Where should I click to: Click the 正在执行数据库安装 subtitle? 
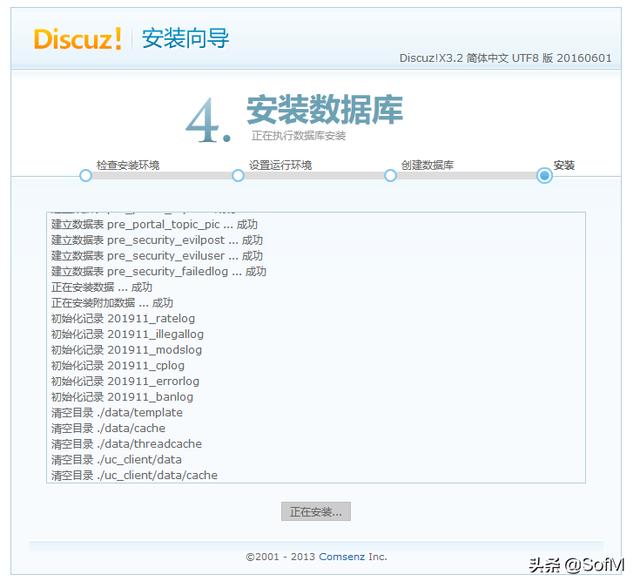299,136
